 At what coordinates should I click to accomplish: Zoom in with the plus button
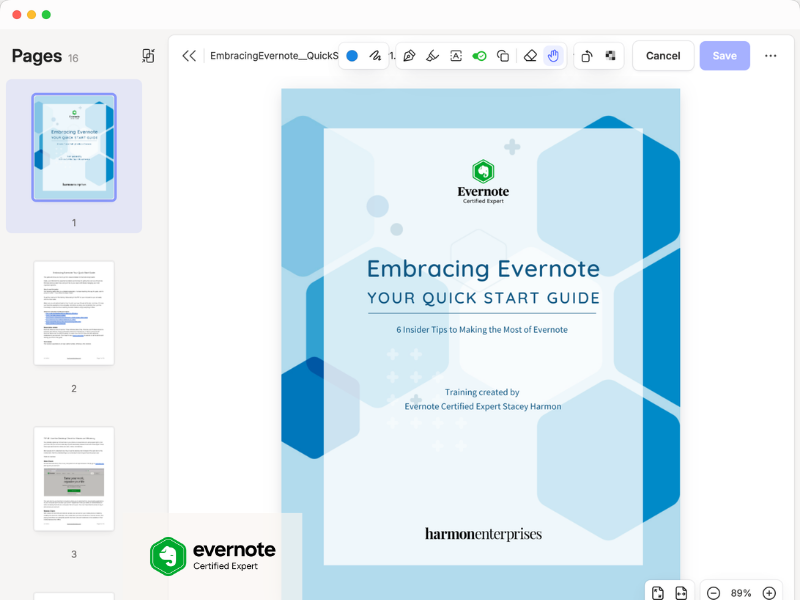(x=769, y=593)
